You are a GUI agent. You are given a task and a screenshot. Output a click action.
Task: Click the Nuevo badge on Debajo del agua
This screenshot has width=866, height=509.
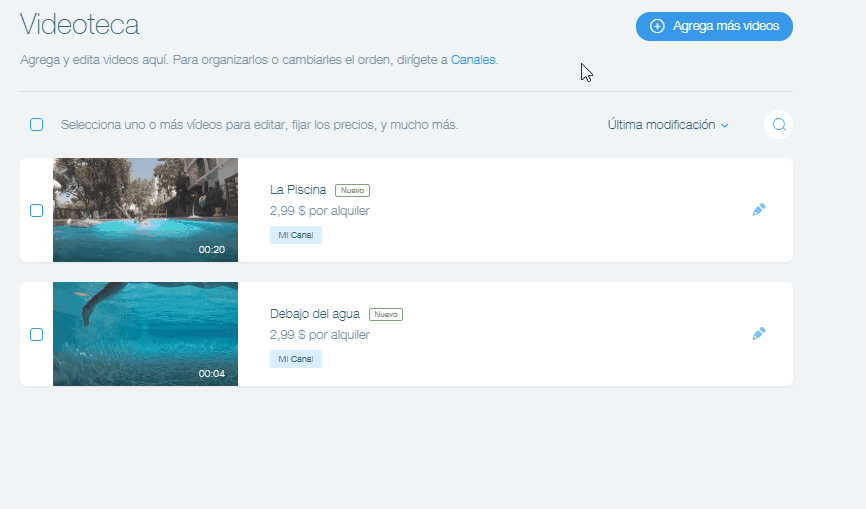point(386,314)
